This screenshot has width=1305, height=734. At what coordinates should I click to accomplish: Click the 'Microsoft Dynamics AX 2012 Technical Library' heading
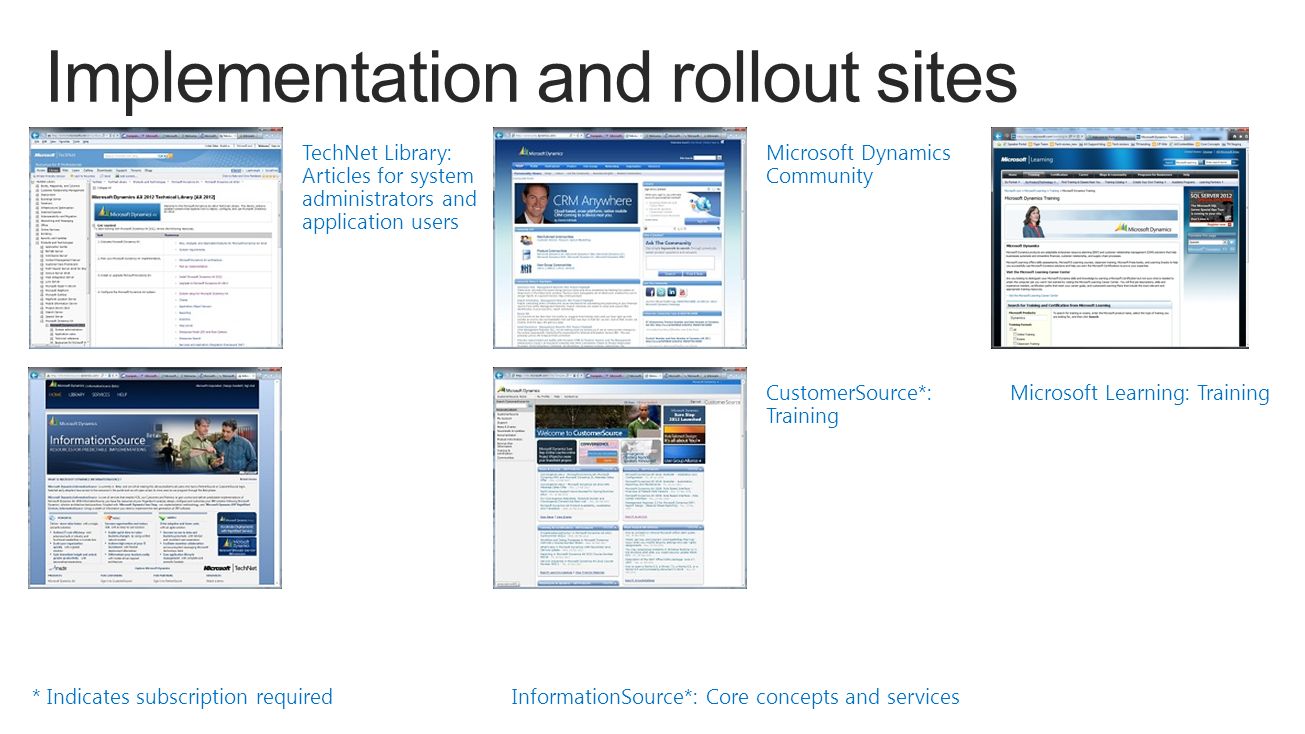coord(153,197)
